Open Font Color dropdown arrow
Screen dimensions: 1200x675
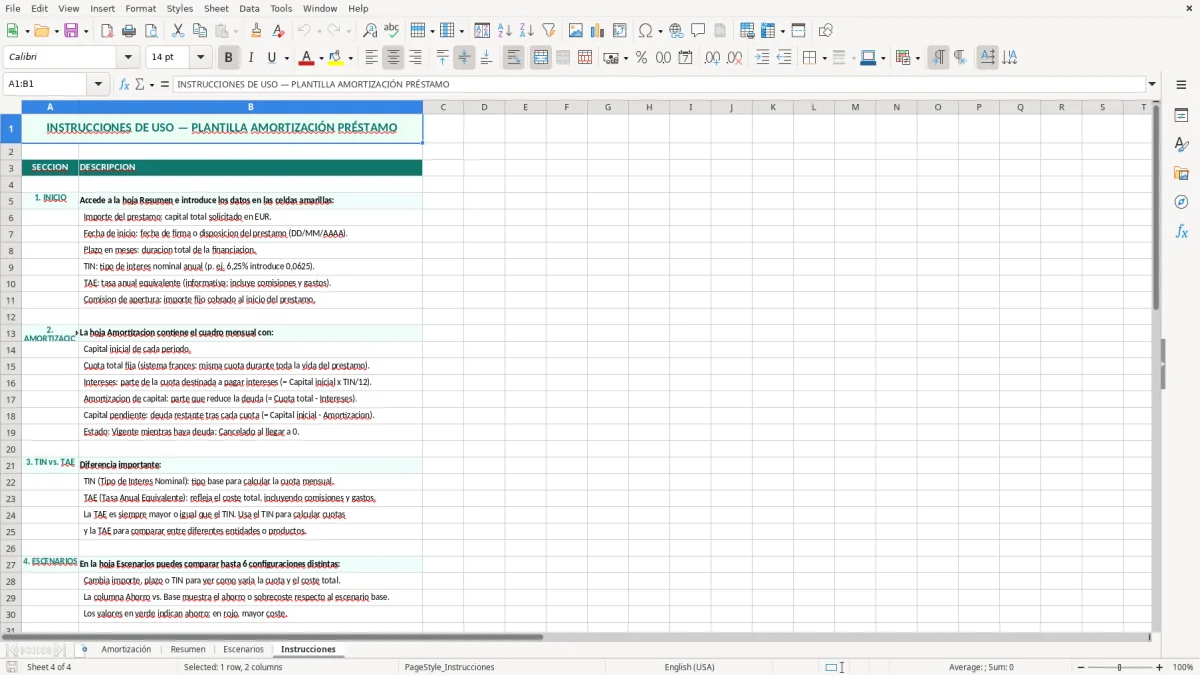coord(322,58)
